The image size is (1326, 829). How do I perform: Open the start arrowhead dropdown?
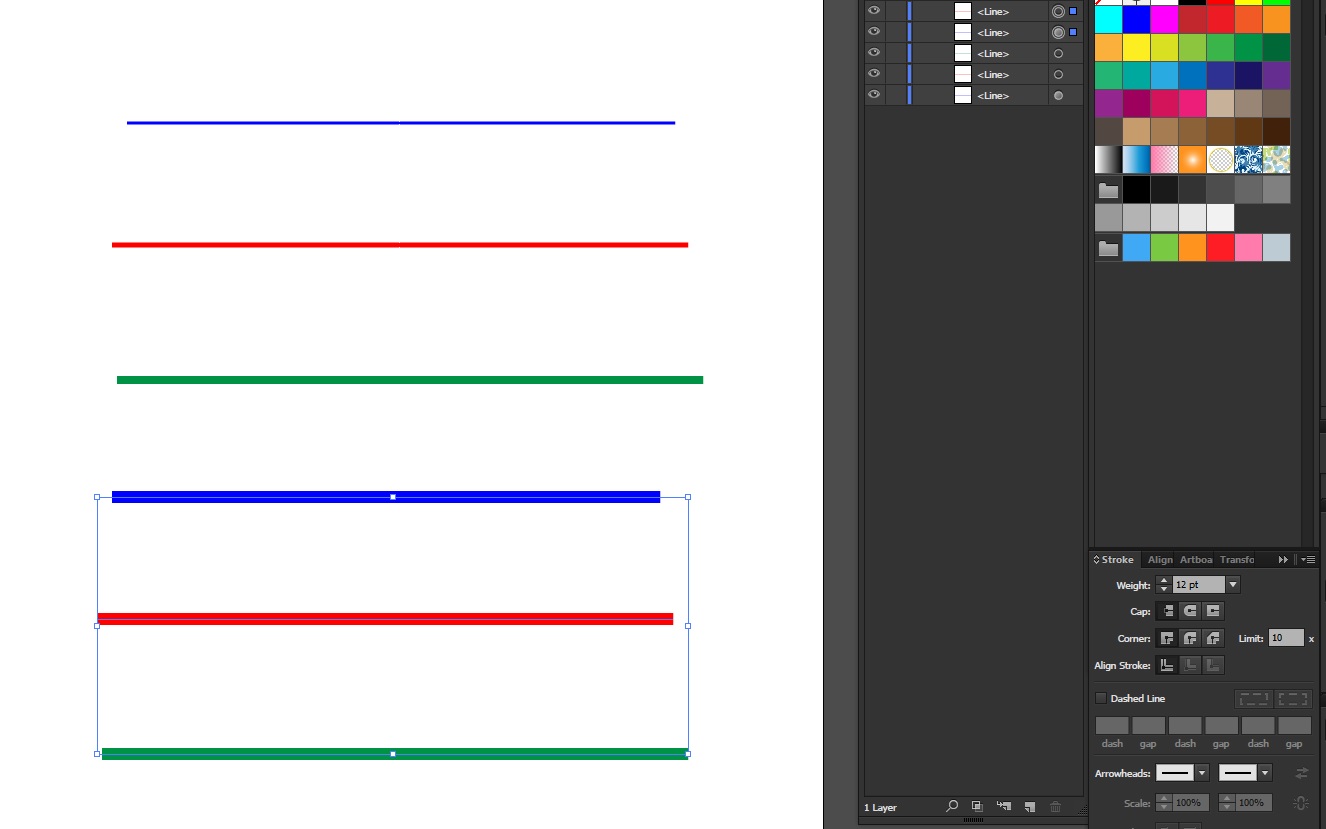coord(1202,773)
